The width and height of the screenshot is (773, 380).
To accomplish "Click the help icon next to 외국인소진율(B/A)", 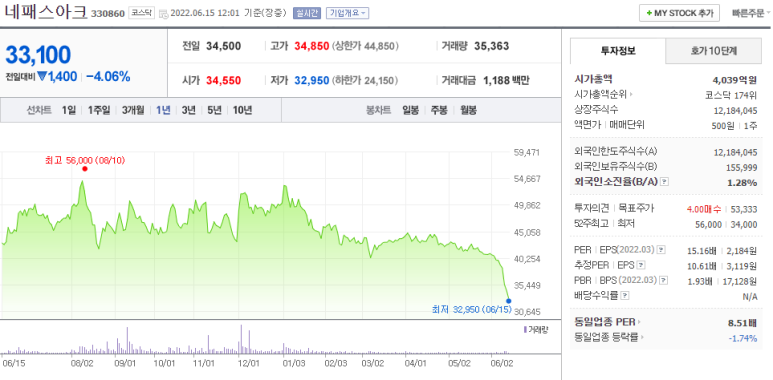I will pyautogui.click(x=665, y=182).
